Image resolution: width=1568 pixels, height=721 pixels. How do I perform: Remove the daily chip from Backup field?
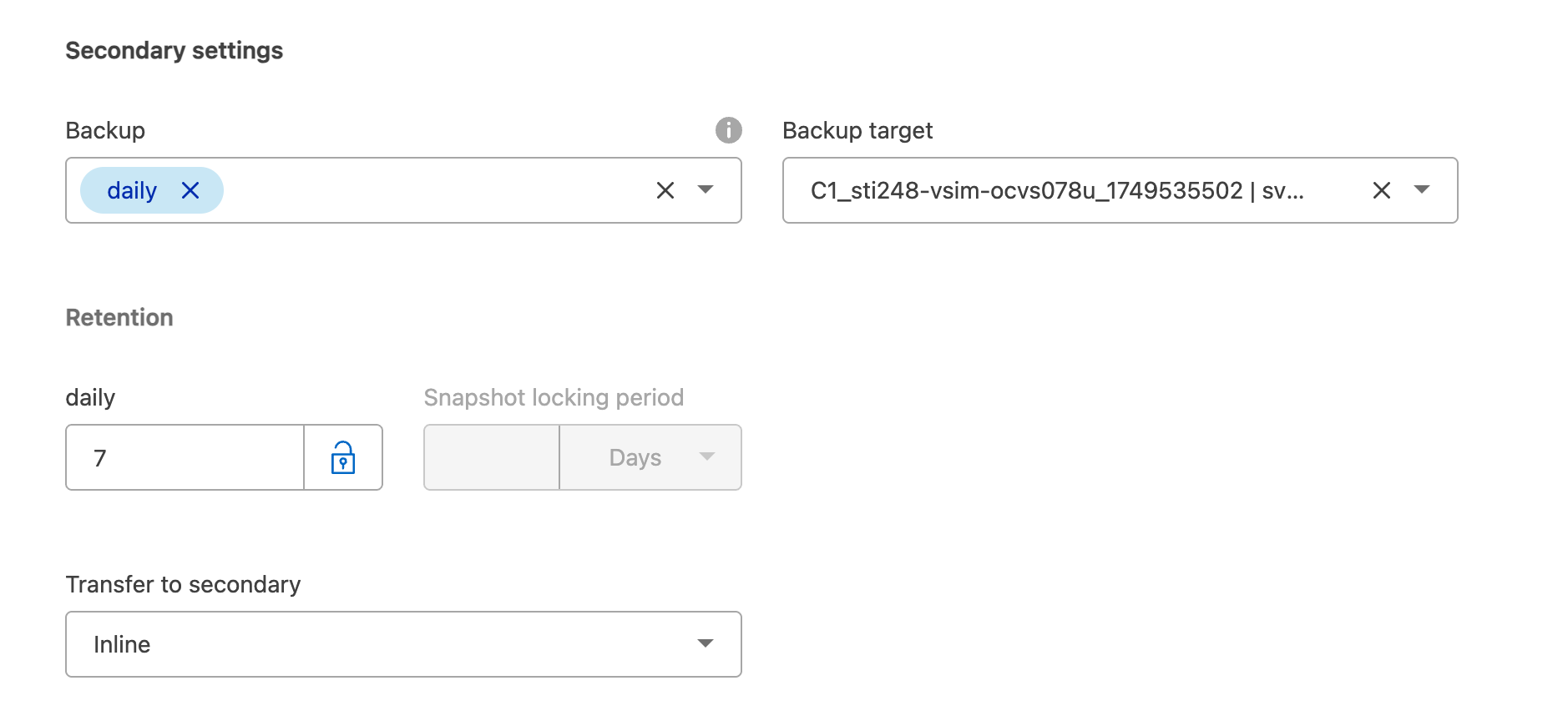(x=190, y=191)
